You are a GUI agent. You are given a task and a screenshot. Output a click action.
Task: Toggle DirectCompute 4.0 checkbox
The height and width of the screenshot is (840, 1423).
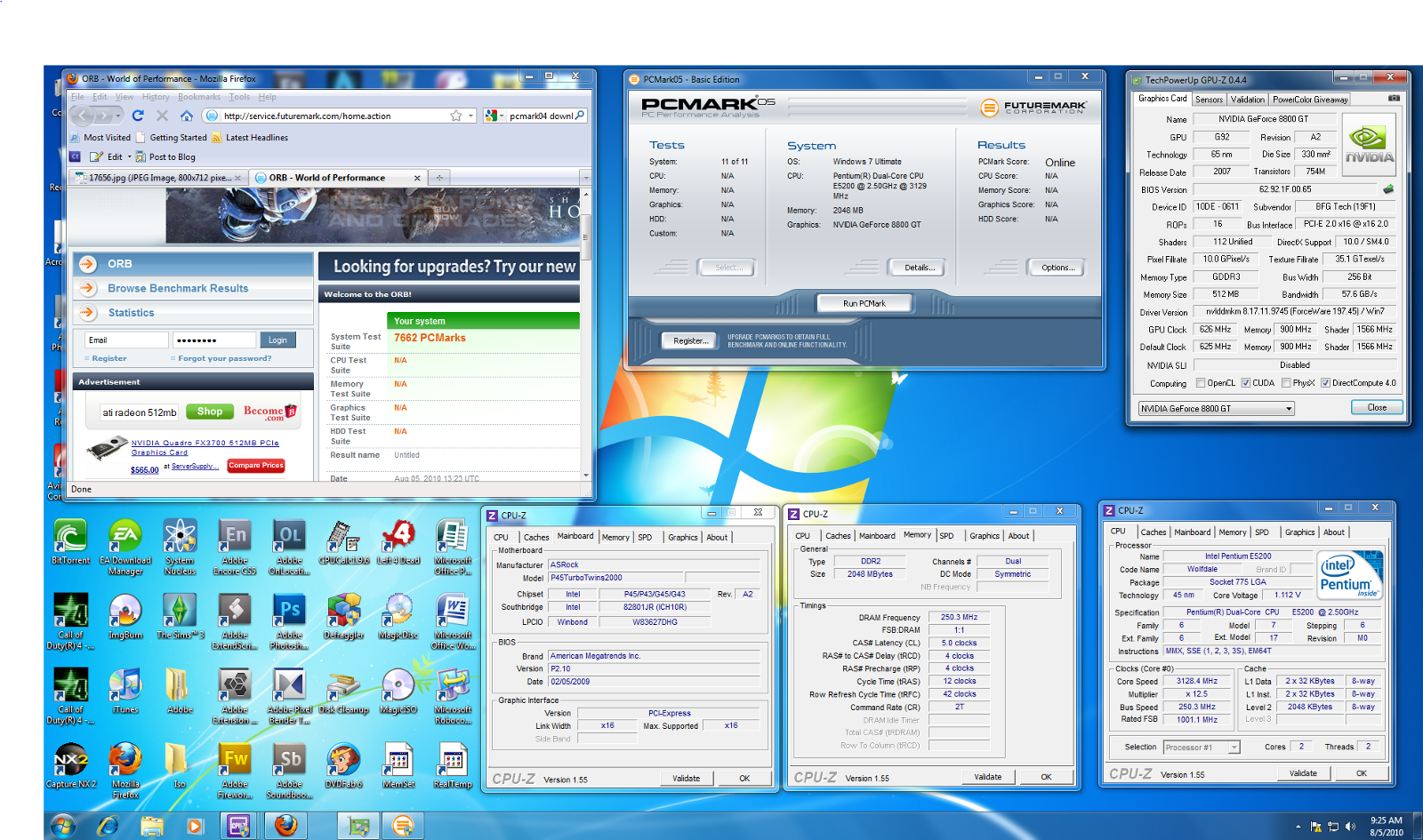pos(1325,383)
